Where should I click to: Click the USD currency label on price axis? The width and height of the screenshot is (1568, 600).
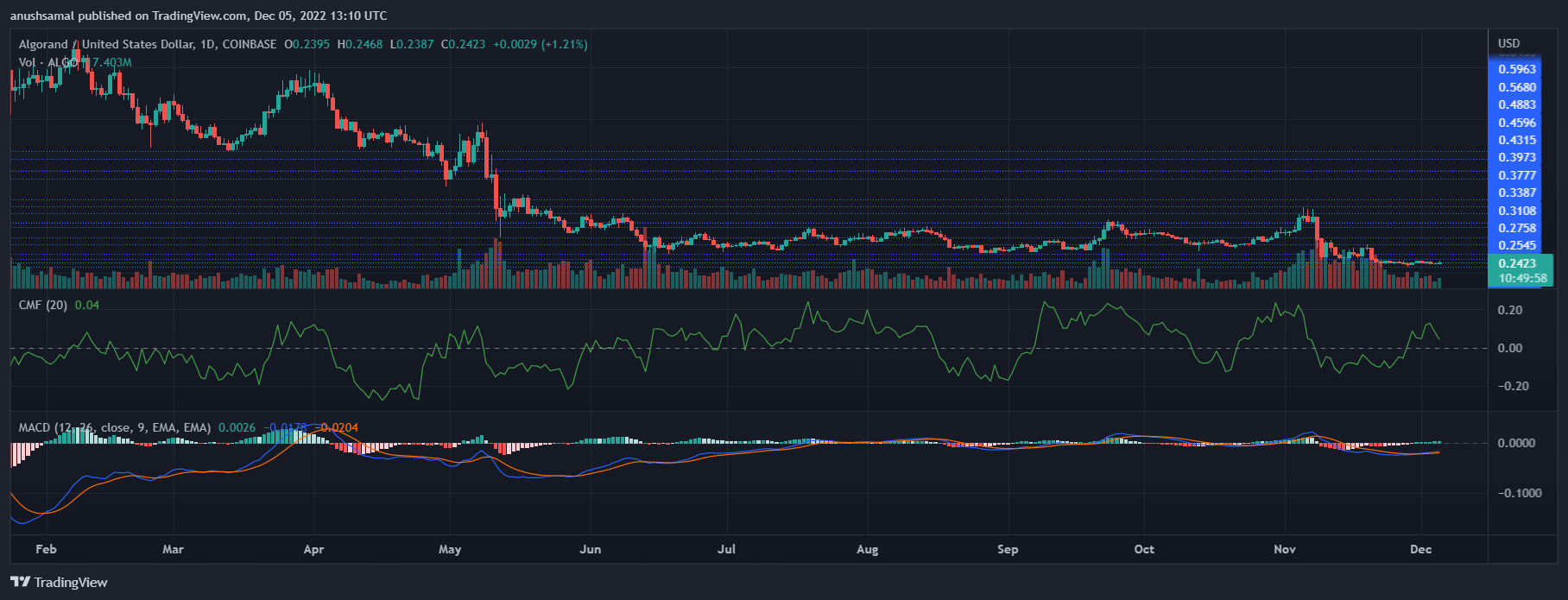point(1508,43)
